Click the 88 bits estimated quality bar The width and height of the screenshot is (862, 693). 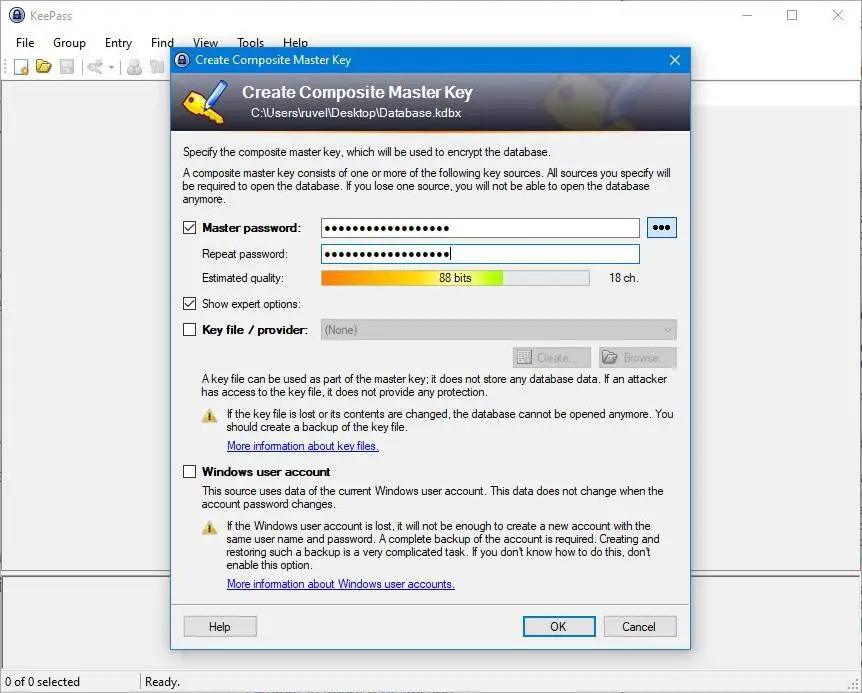(455, 278)
